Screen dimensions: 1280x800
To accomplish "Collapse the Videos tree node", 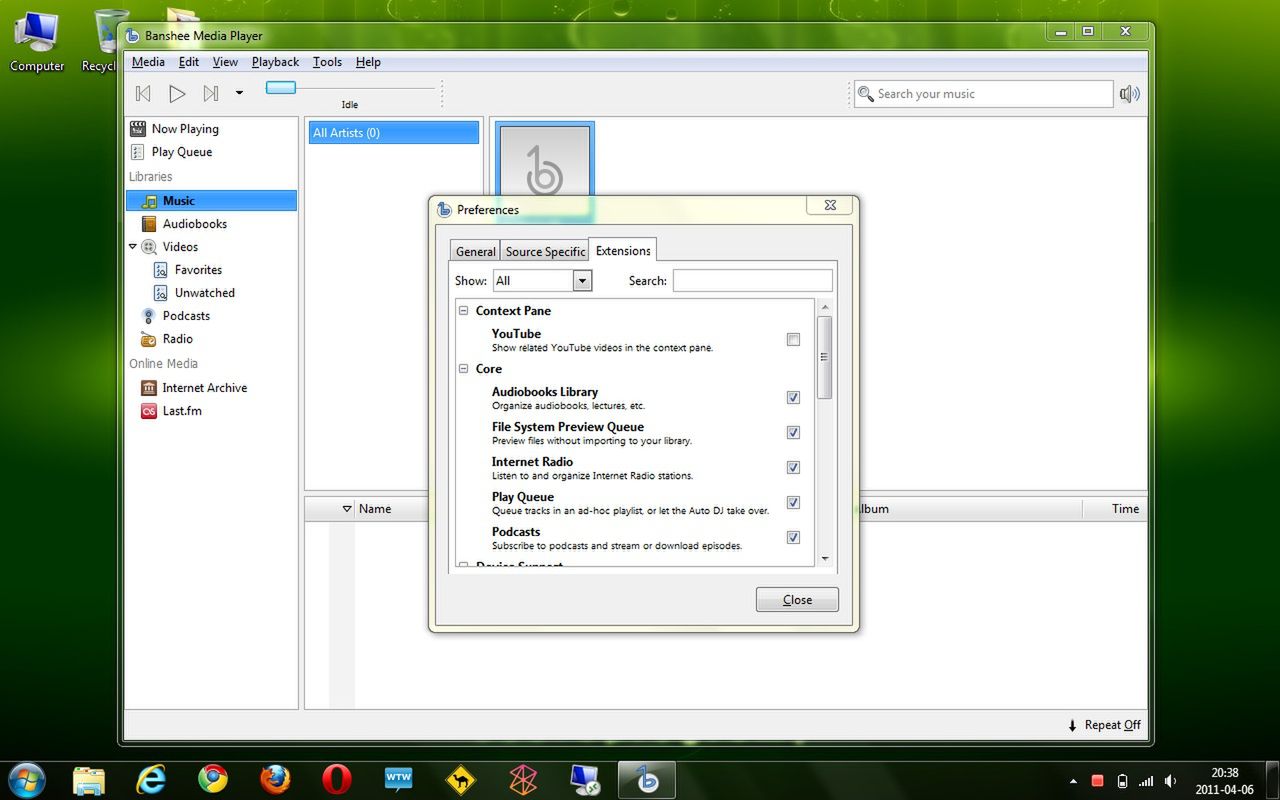I will (x=133, y=246).
